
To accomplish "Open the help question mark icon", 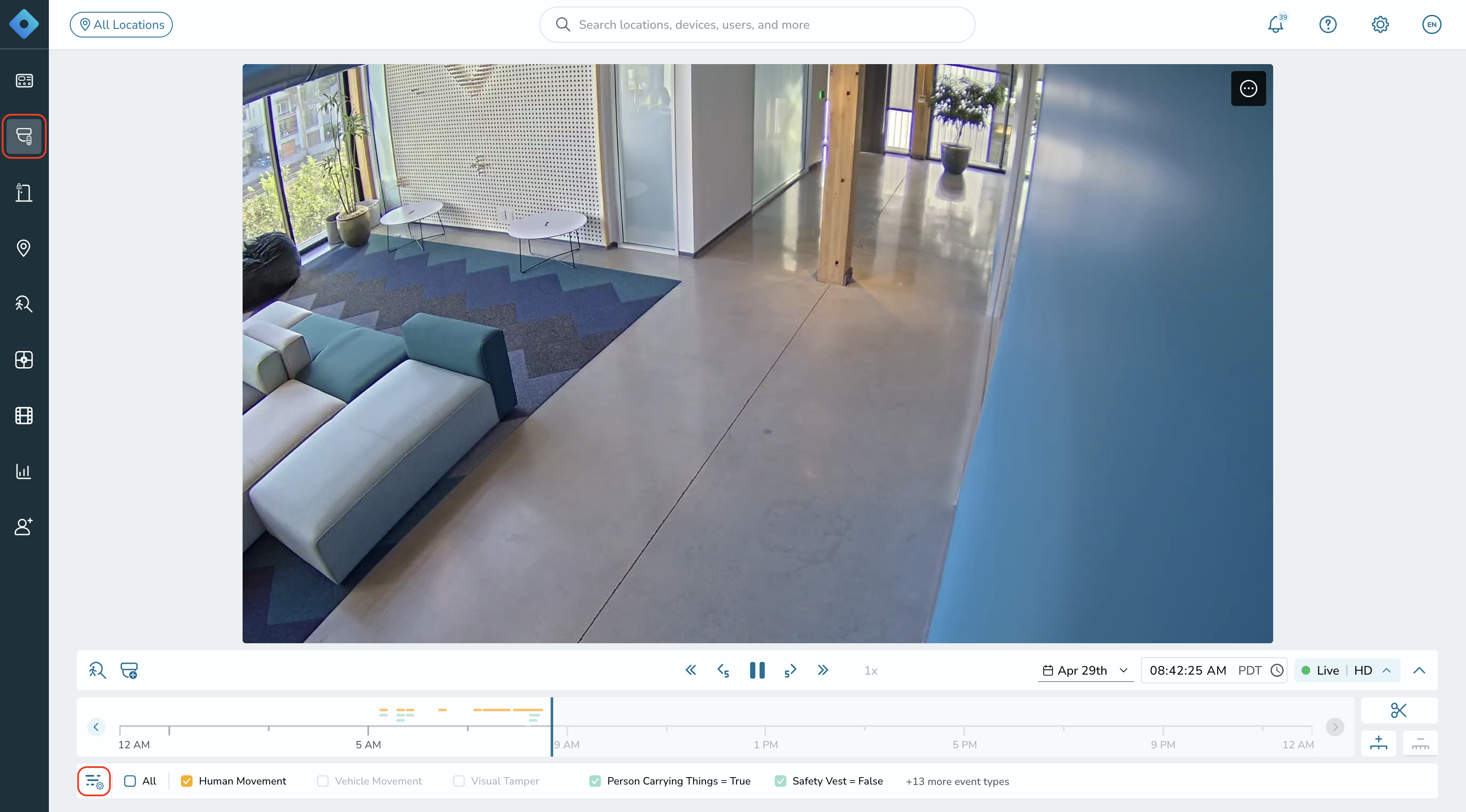I will [x=1328, y=24].
